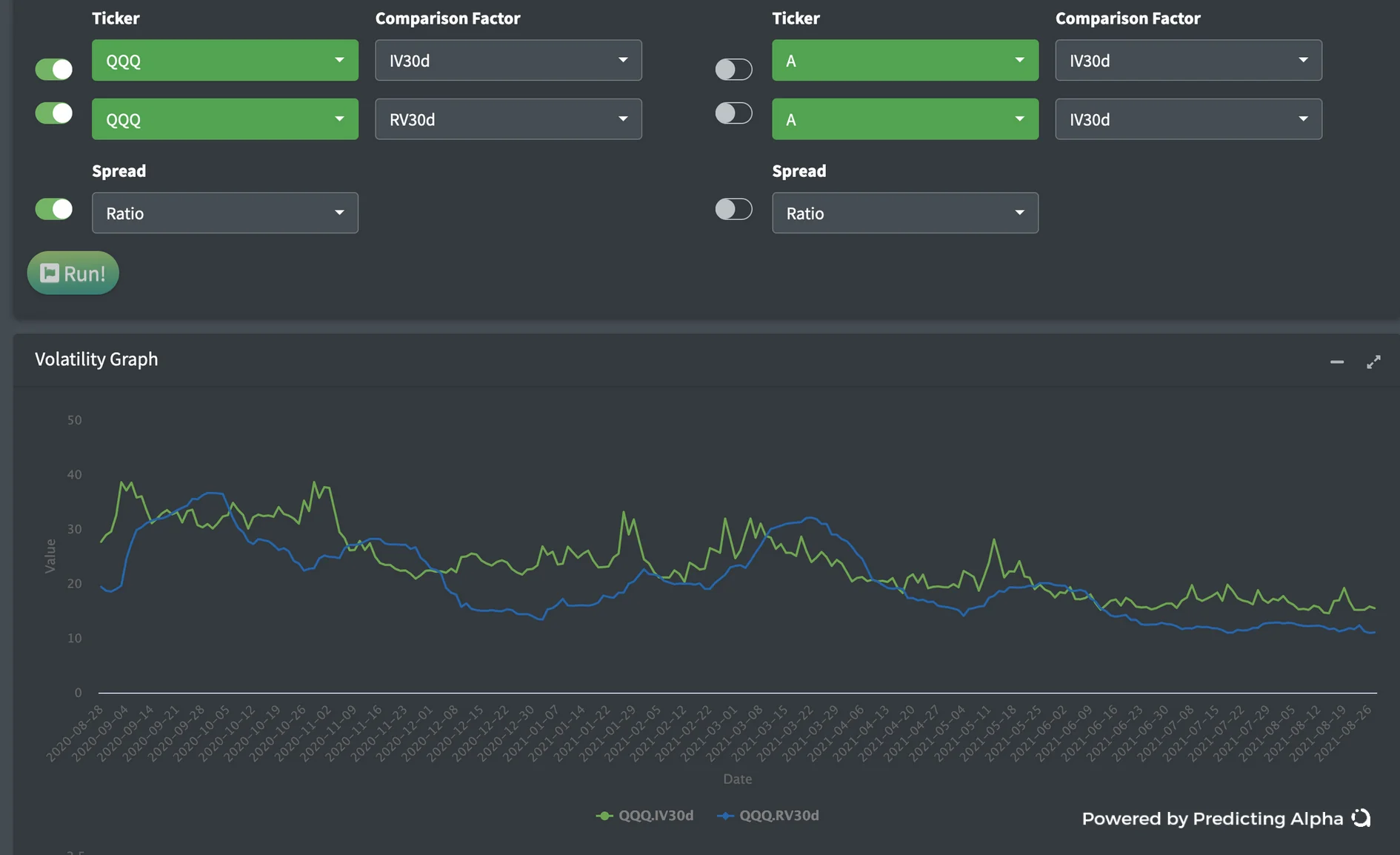Open first QQQ ticker dropdown
This screenshot has width=1400, height=855.
point(225,60)
